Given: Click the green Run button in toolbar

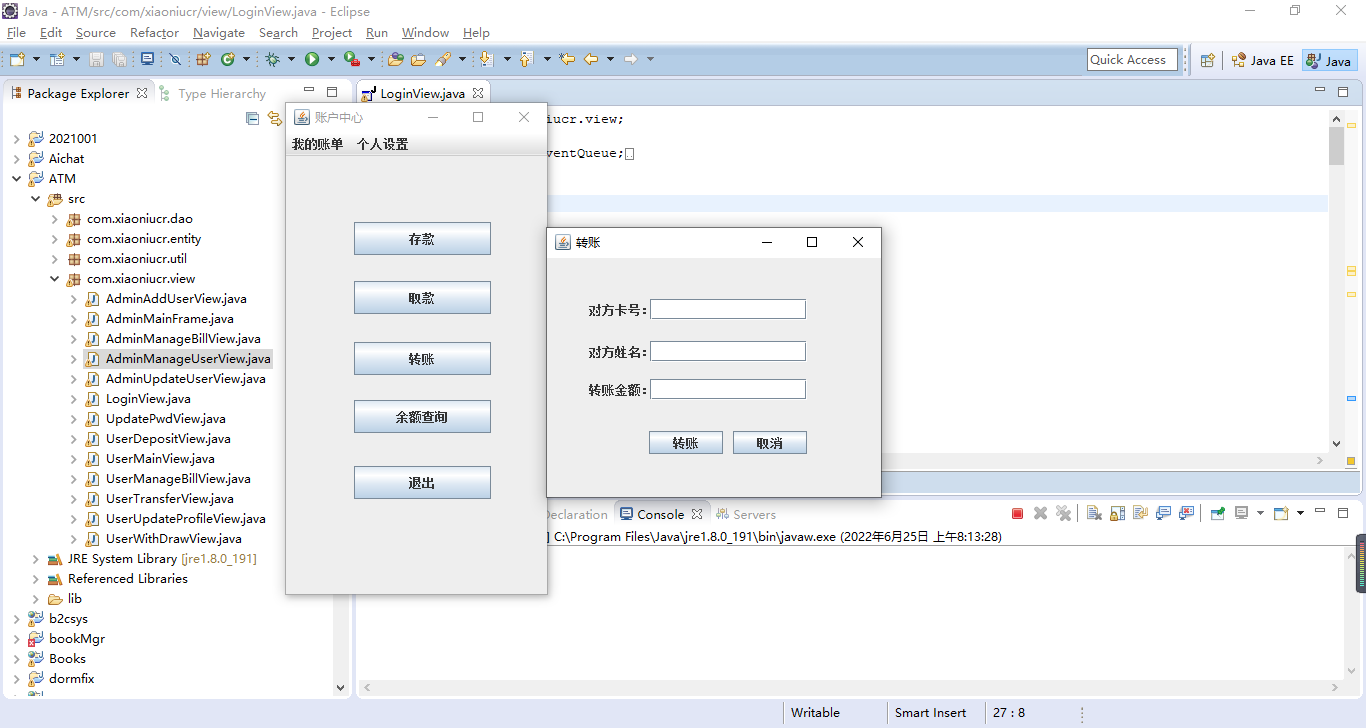Looking at the screenshot, I should [x=312, y=59].
